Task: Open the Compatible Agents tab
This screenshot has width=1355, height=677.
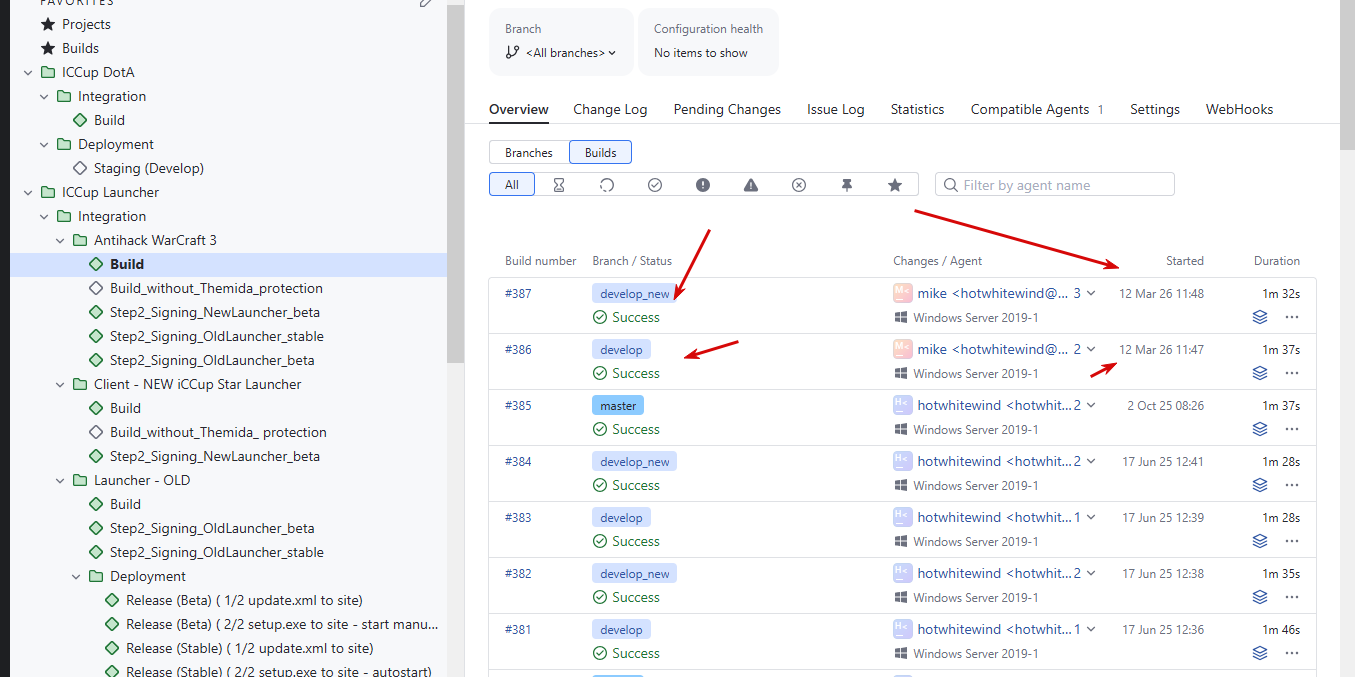Action: pyautogui.click(x=1037, y=109)
